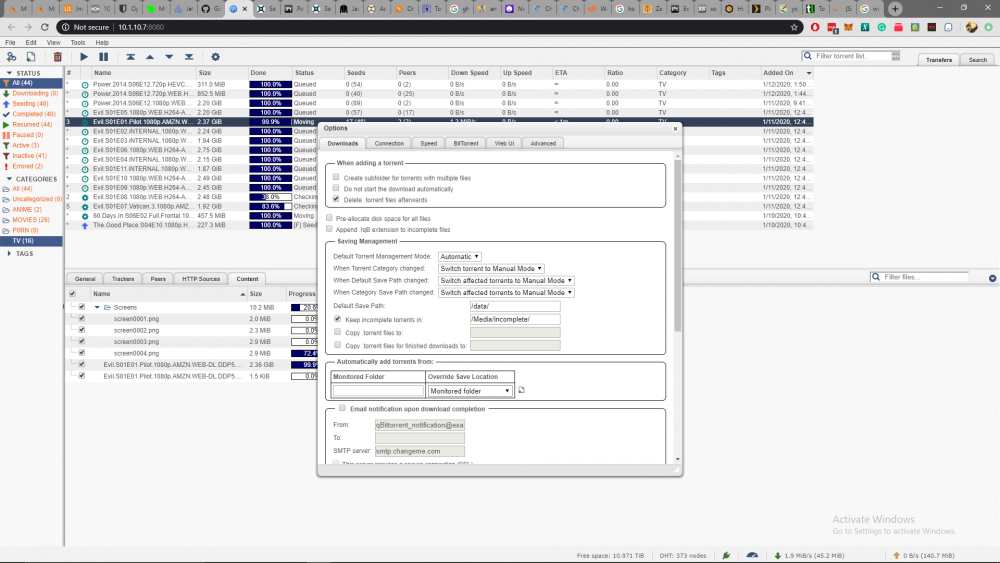The height and width of the screenshot is (563, 1000).
Task: Enable Append .!qB extension to incomplete files
Action: [329, 228]
